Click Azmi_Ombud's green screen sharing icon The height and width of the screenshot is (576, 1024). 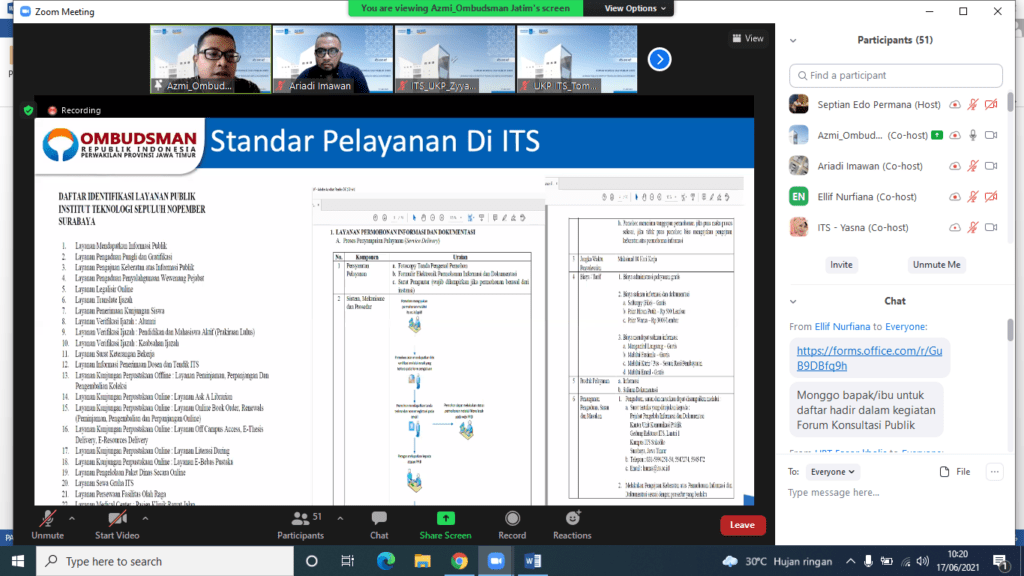[x=937, y=135]
